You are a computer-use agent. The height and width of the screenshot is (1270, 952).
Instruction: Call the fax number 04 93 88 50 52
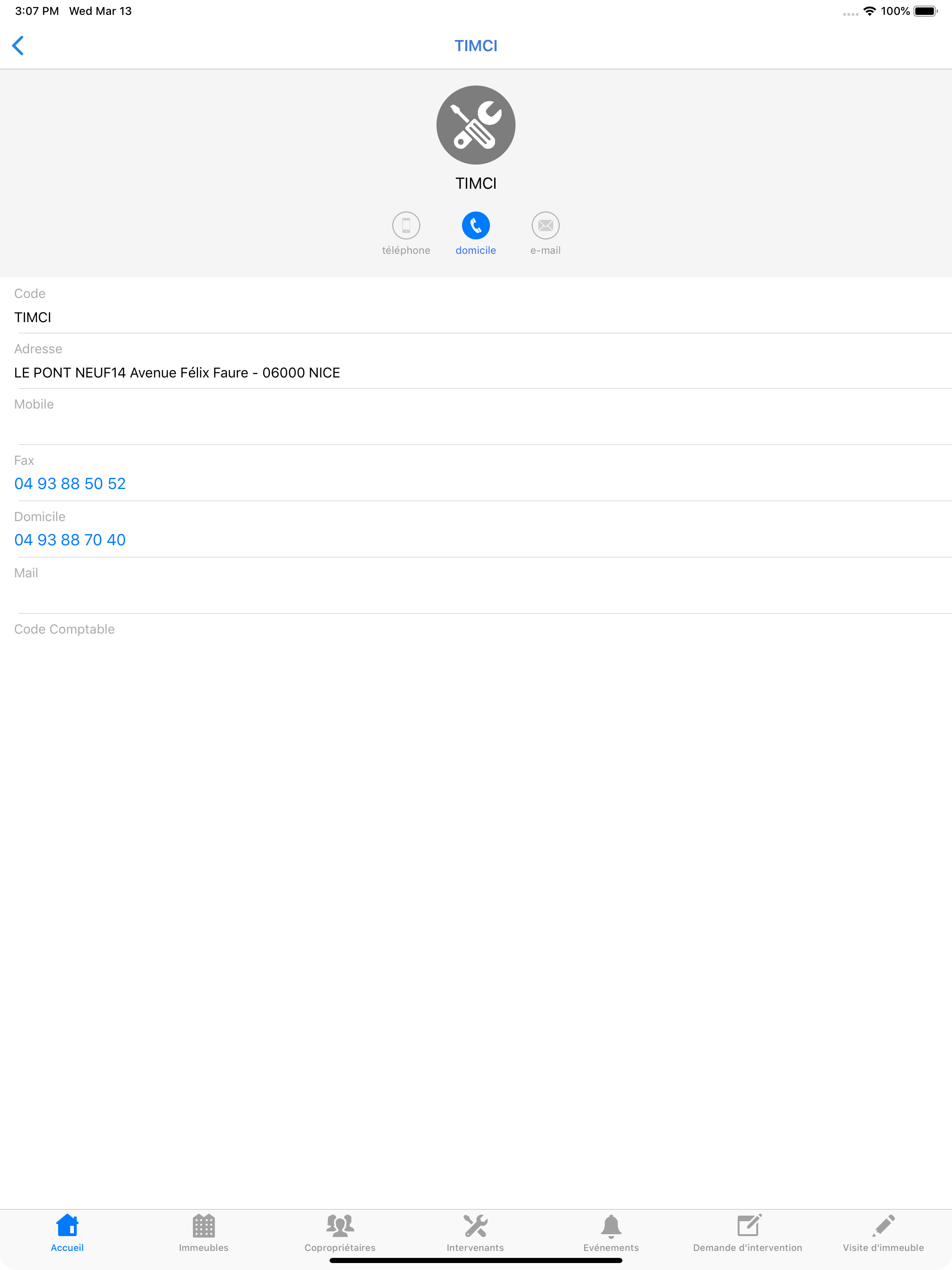70,483
